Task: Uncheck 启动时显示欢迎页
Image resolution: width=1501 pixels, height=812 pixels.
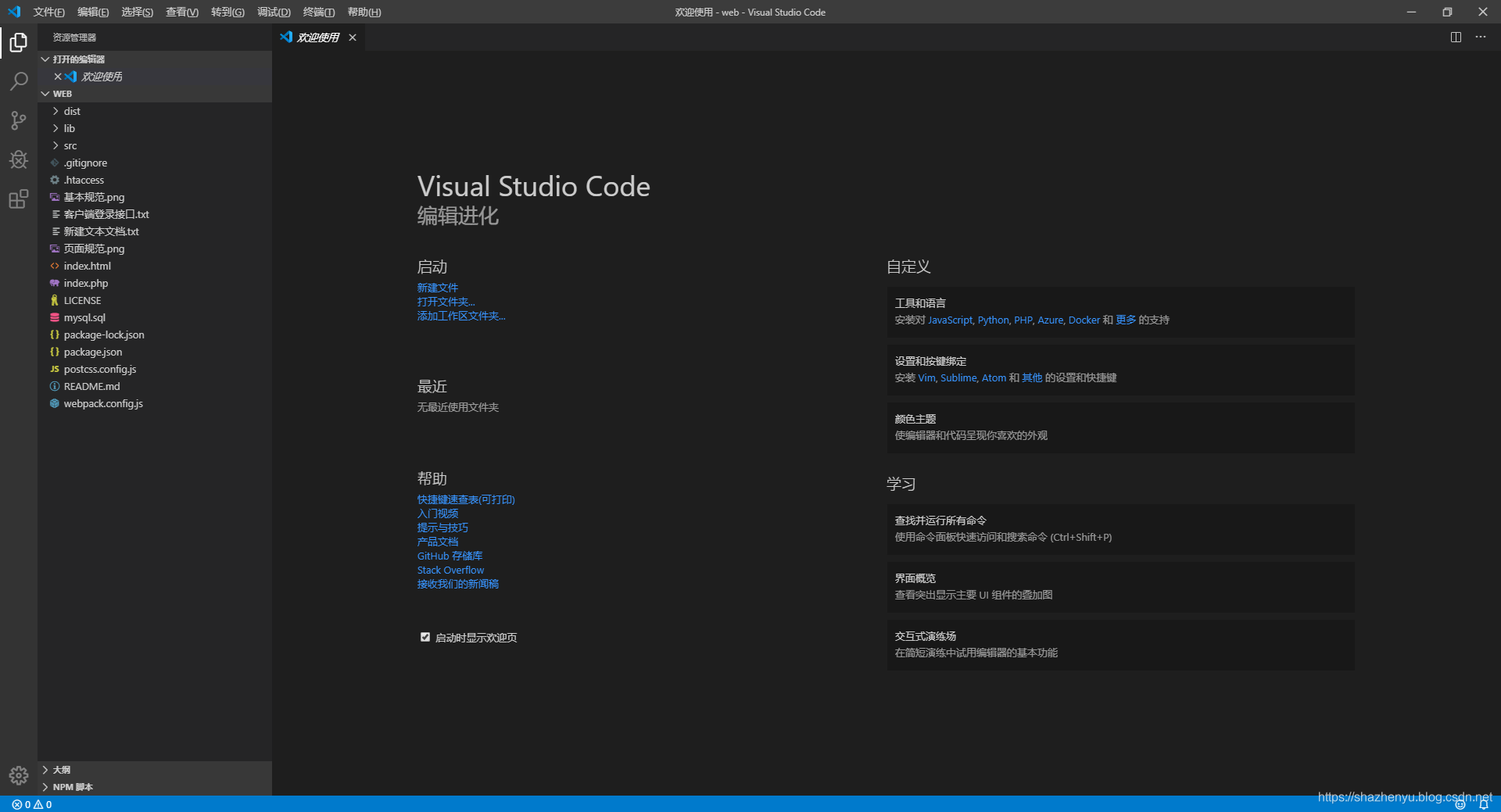Action: [425, 637]
